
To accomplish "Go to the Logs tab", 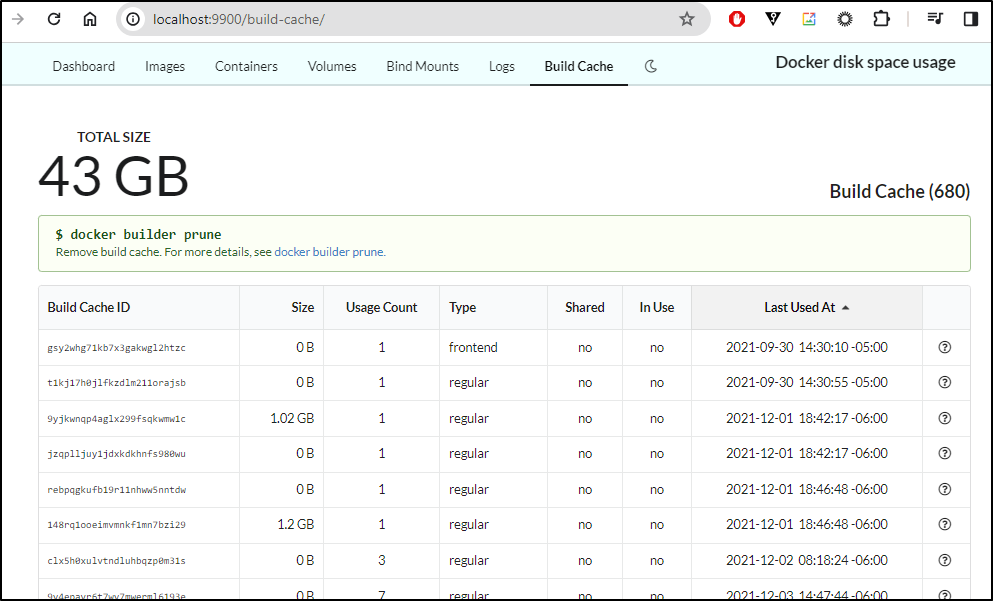I will point(502,66).
